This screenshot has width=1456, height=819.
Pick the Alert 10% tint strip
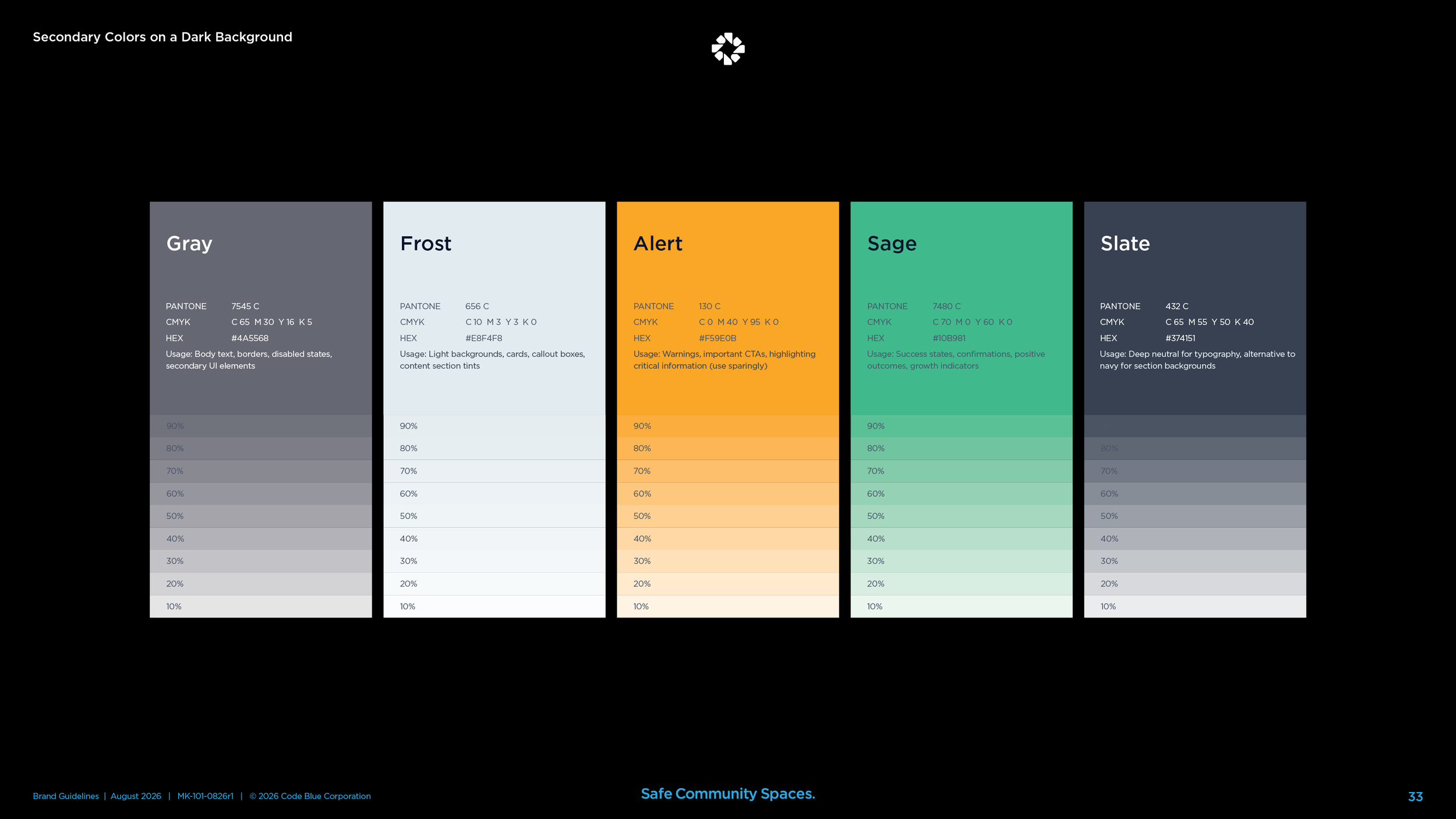[727, 606]
